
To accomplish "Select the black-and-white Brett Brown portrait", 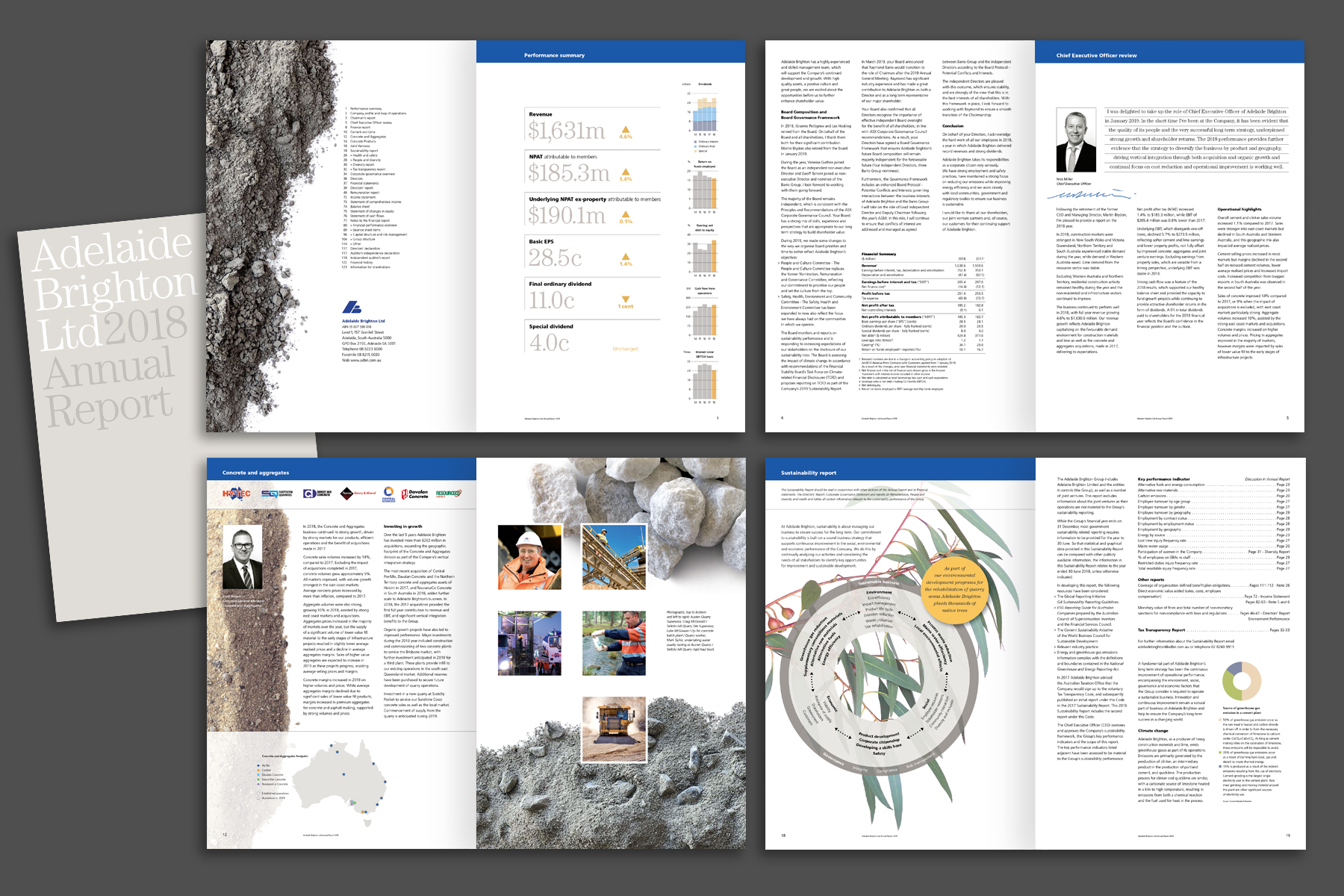I will pos(243,557).
